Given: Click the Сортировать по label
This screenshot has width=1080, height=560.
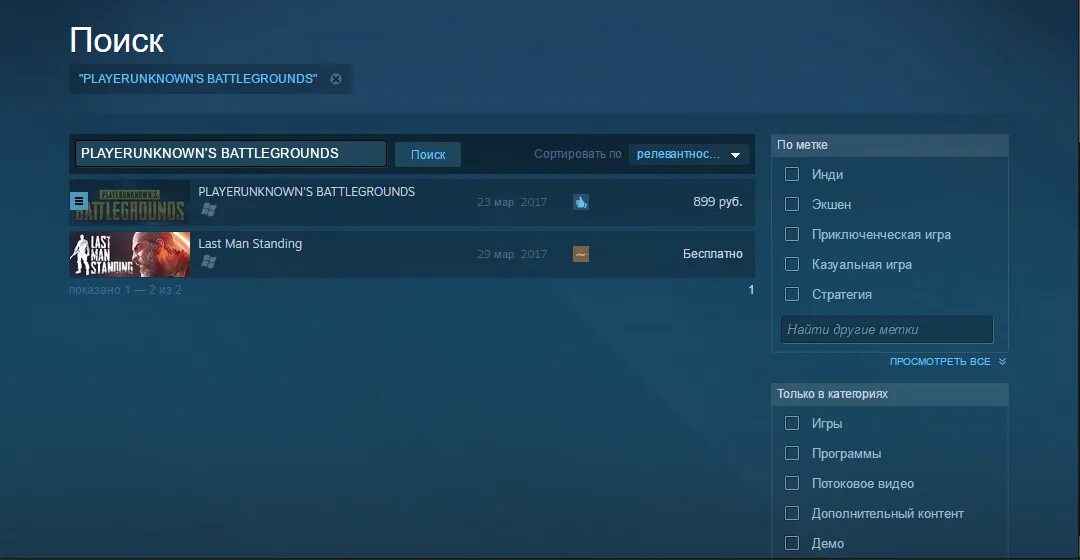Looking at the screenshot, I should point(577,154).
